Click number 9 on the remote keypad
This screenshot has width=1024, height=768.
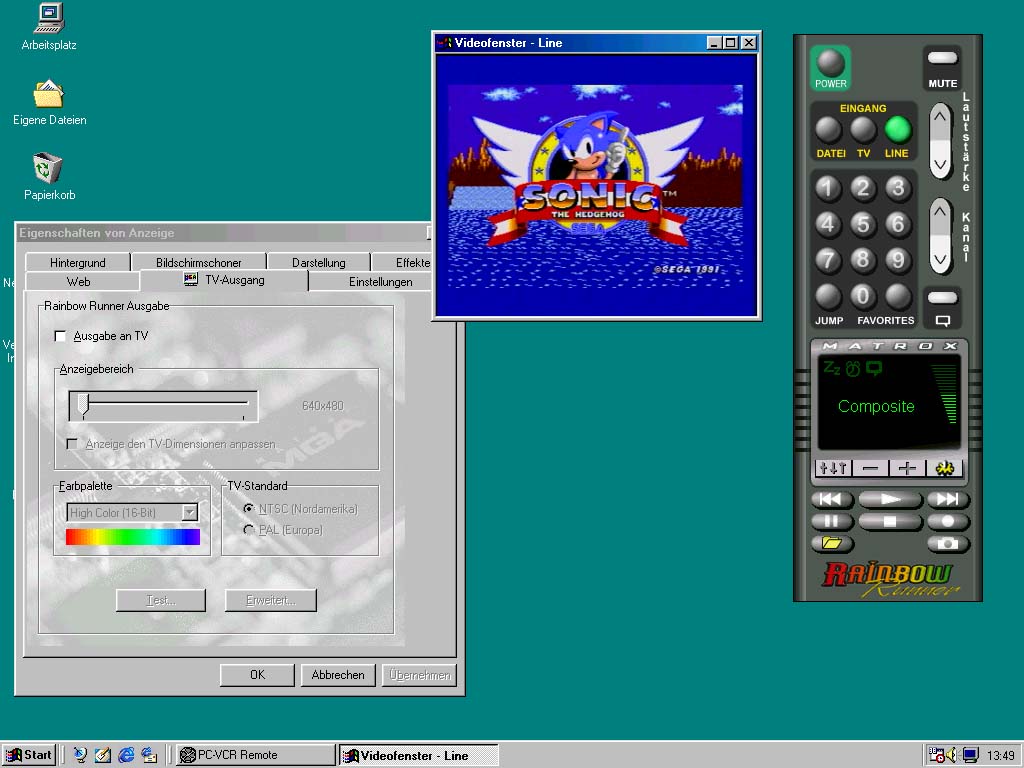[898, 260]
